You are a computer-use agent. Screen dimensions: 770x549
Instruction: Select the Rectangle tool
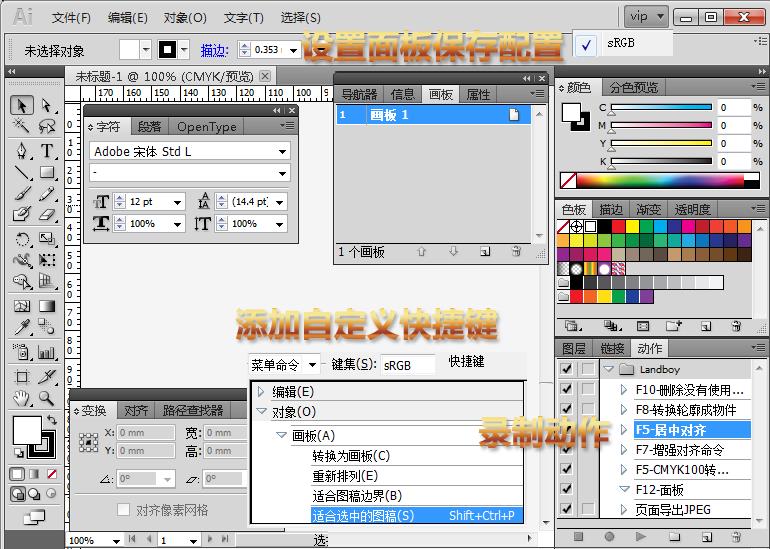coord(47,172)
